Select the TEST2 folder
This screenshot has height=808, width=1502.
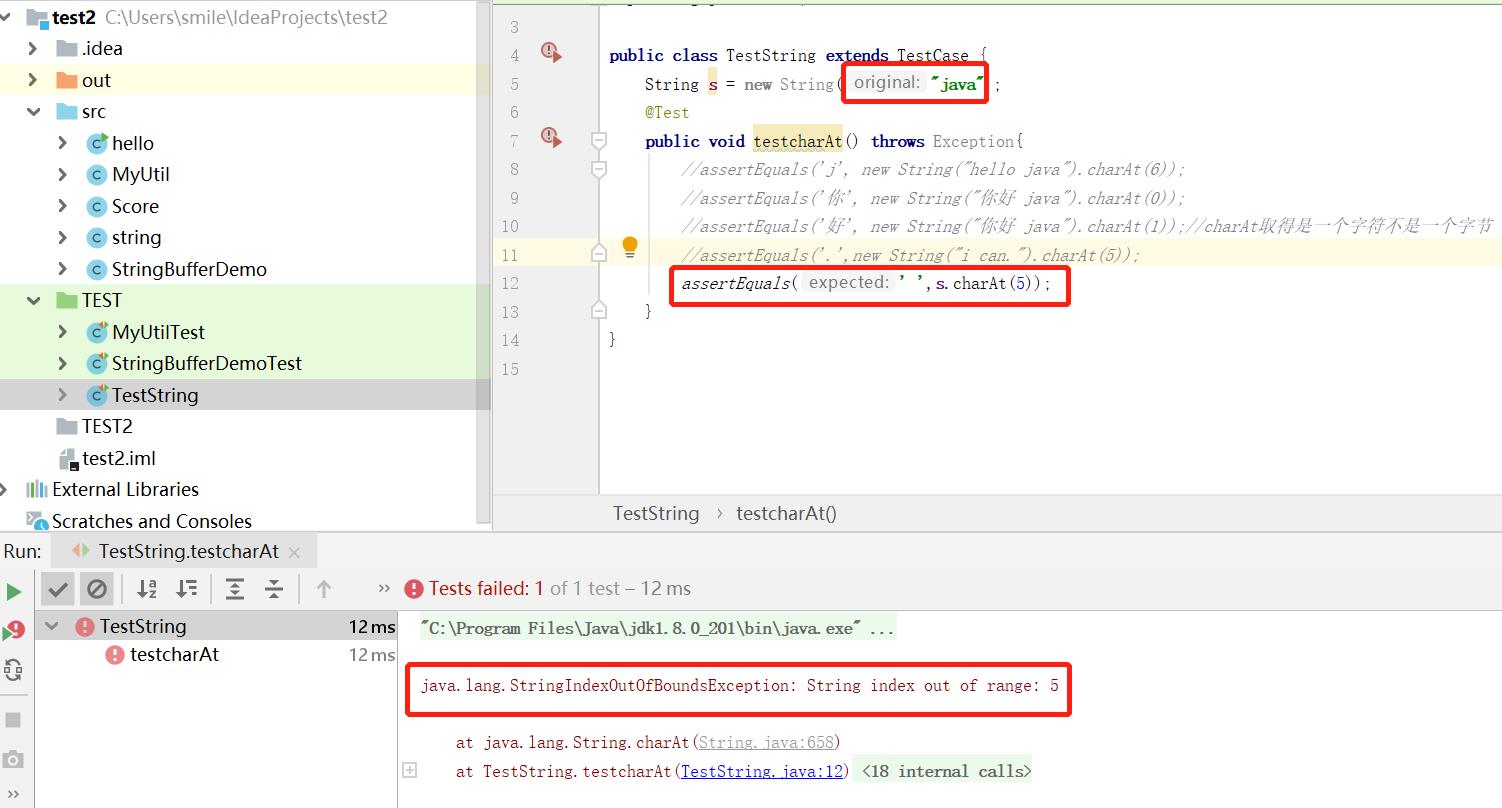[x=107, y=426]
